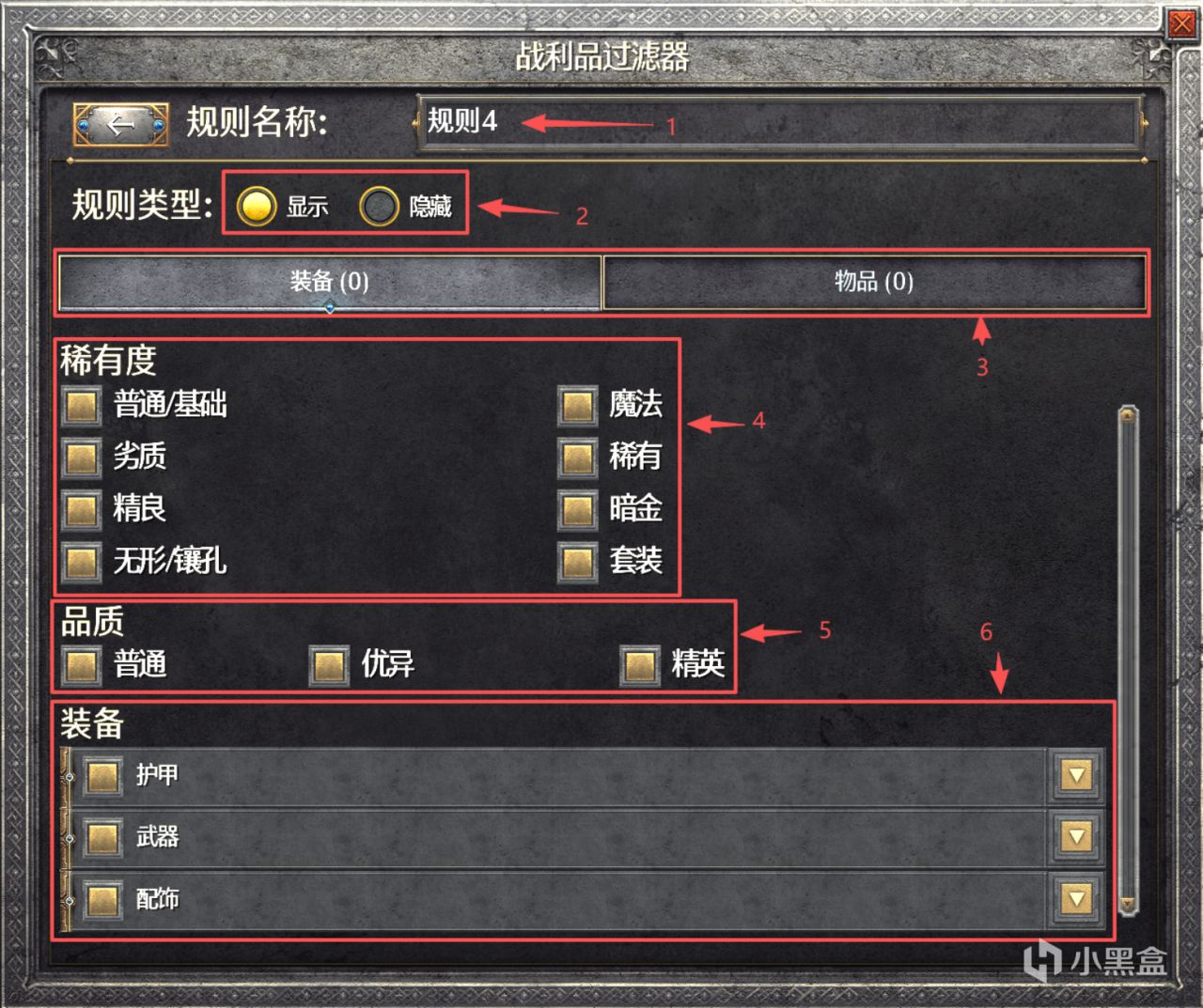Enable the 普通/基础 rarity checkbox
The height and width of the screenshot is (1008, 1203).
click(82, 406)
